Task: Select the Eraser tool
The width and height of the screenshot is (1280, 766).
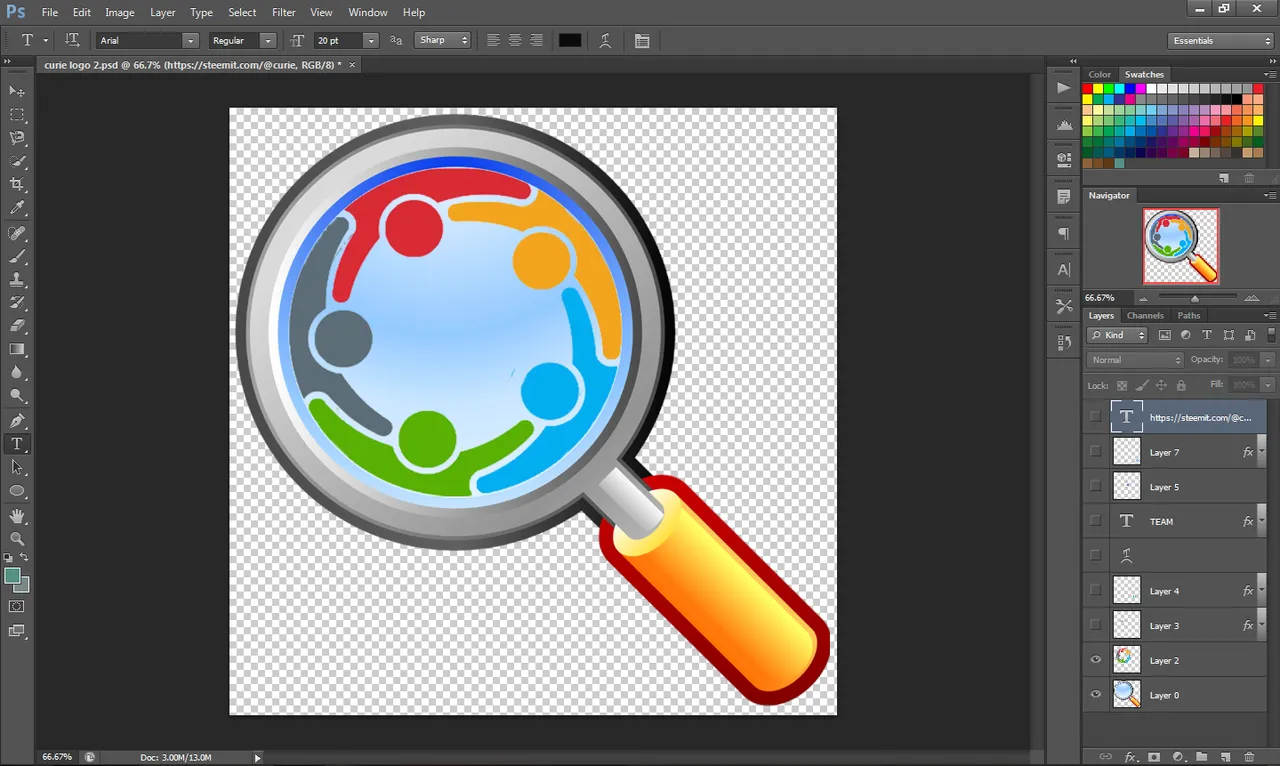Action: coord(17,326)
